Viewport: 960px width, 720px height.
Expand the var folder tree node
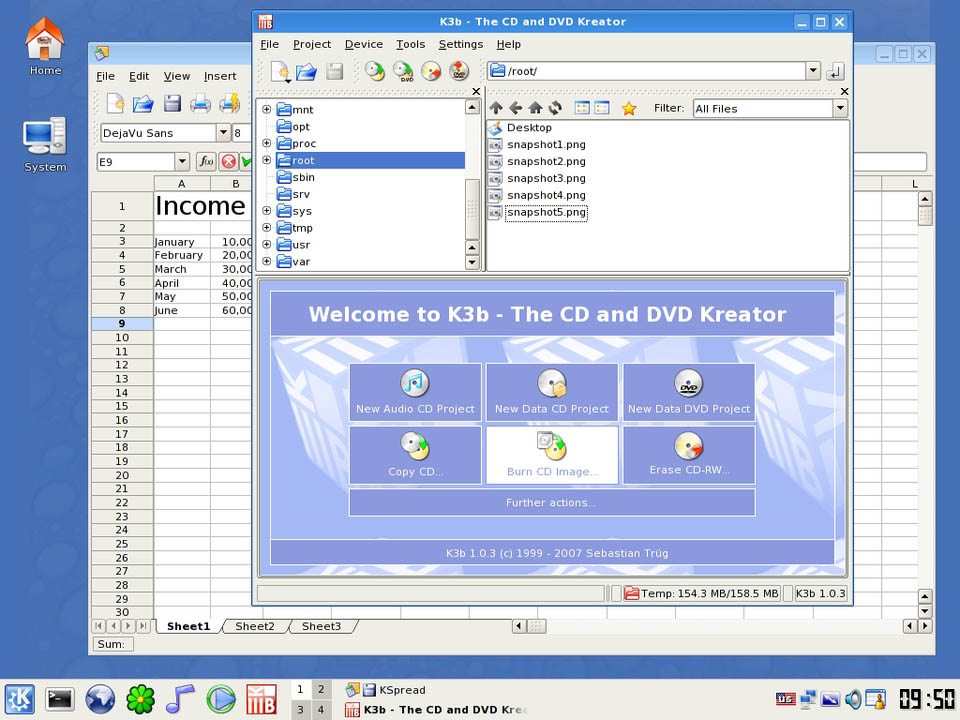[266, 261]
